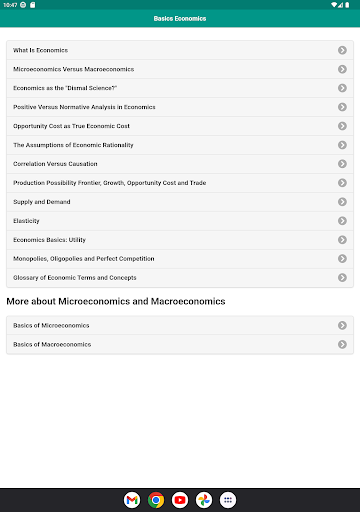Select Positive Versus Normative Analysis in Economics
The width and height of the screenshot is (360, 512).
coord(180,107)
